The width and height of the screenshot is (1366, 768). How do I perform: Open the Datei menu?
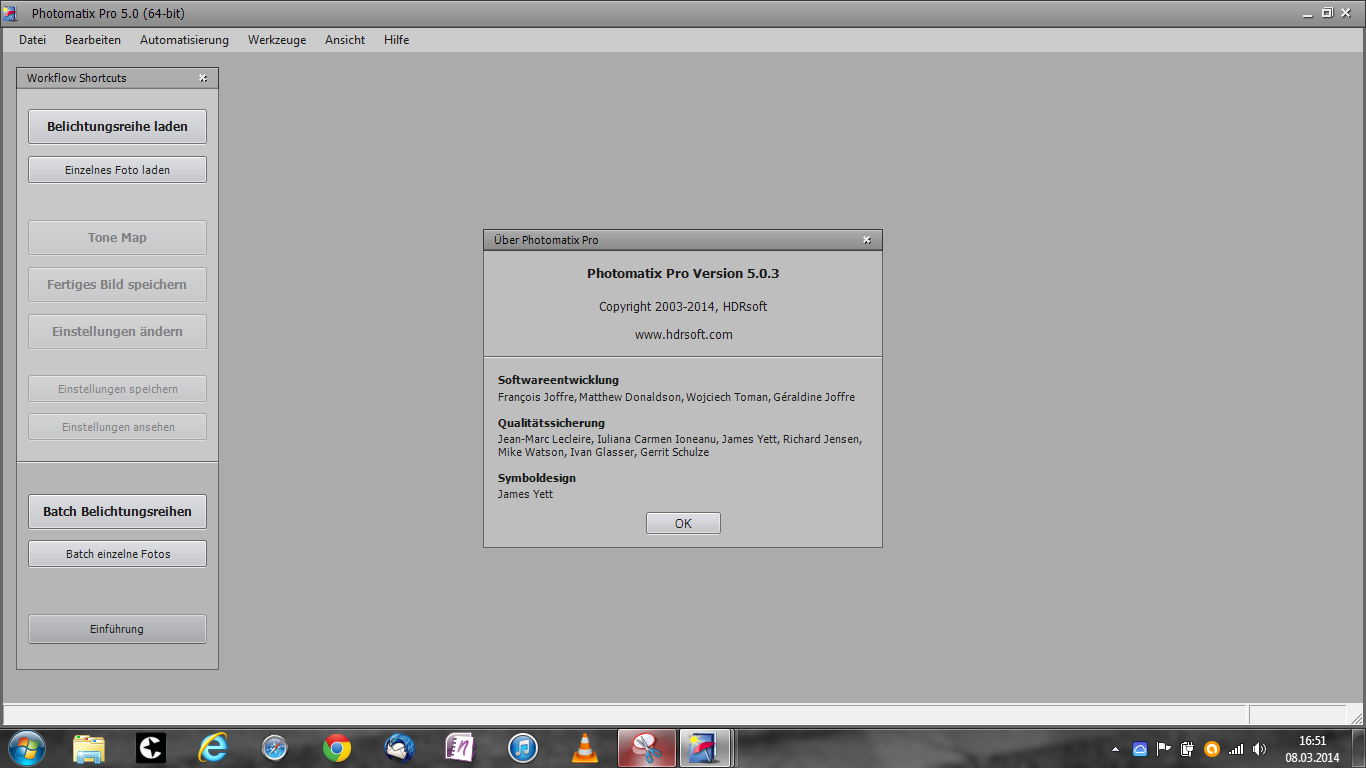pyautogui.click(x=33, y=40)
